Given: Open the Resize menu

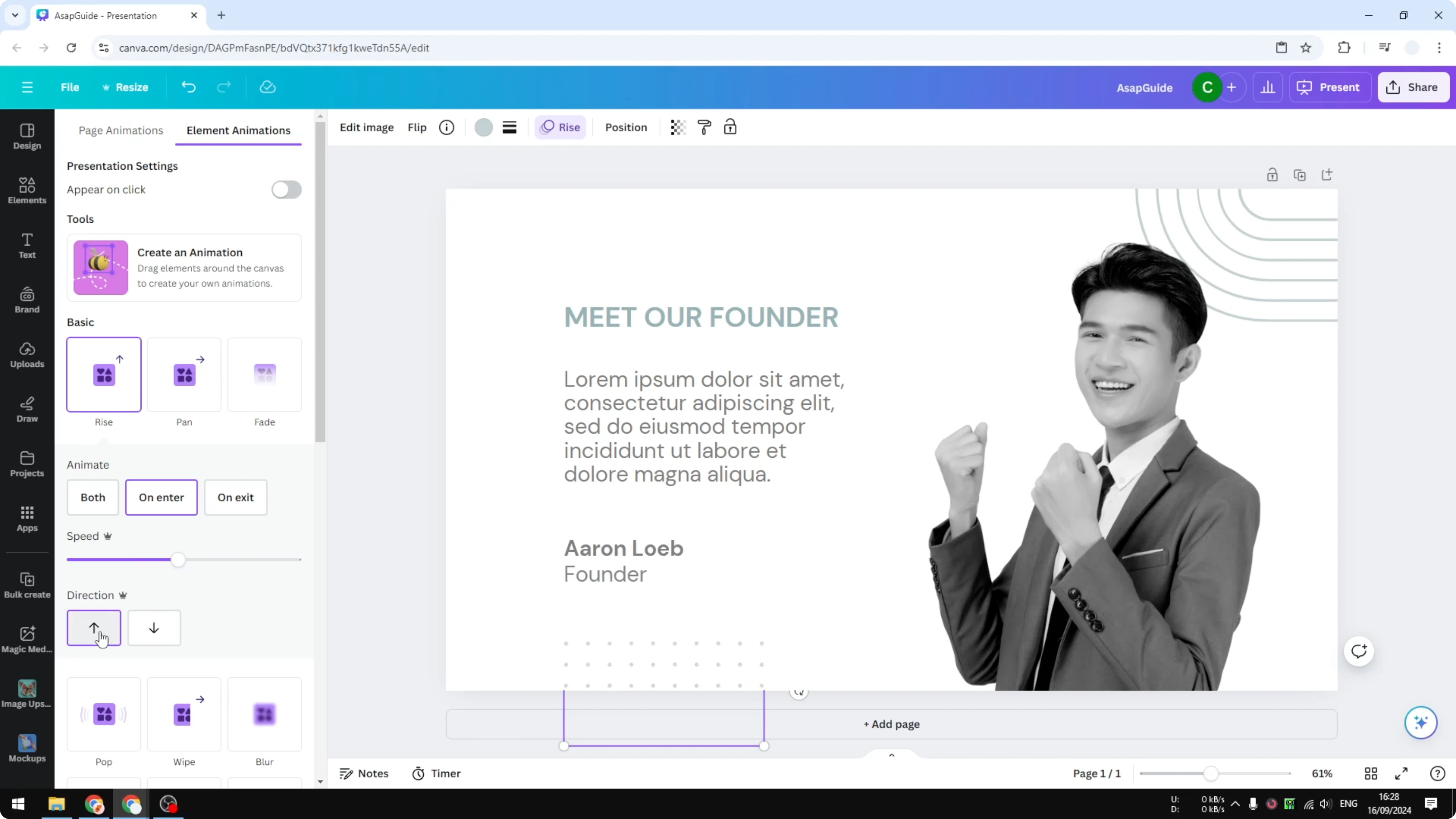Looking at the screenshot, I should tap(125, 87).
